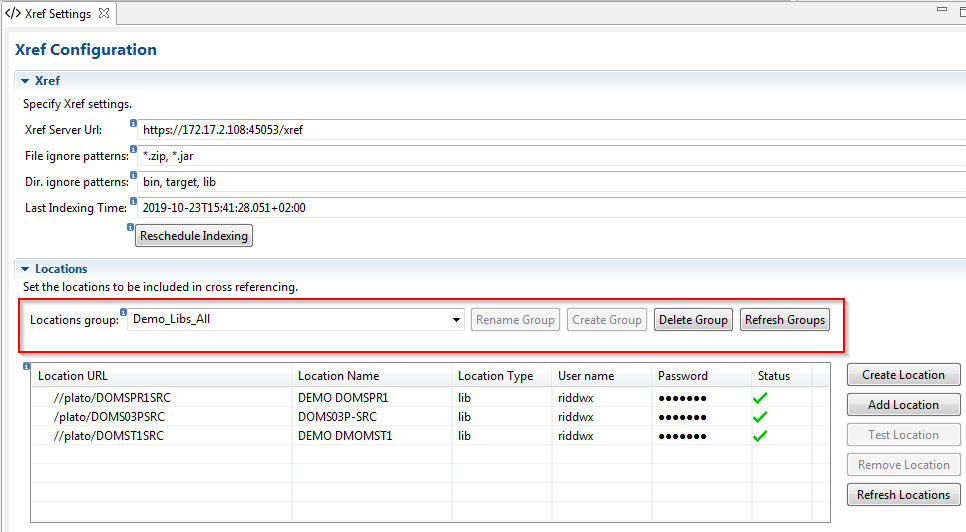Click the green status checkmark for DOMS03PSRC

760,416
